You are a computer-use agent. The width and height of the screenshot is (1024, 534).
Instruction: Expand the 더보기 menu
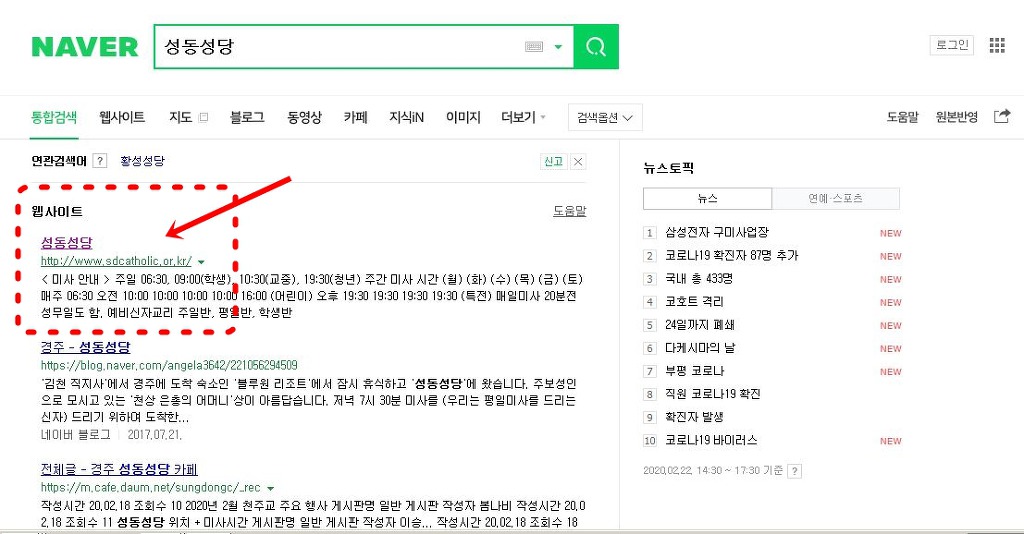[523, 117]
